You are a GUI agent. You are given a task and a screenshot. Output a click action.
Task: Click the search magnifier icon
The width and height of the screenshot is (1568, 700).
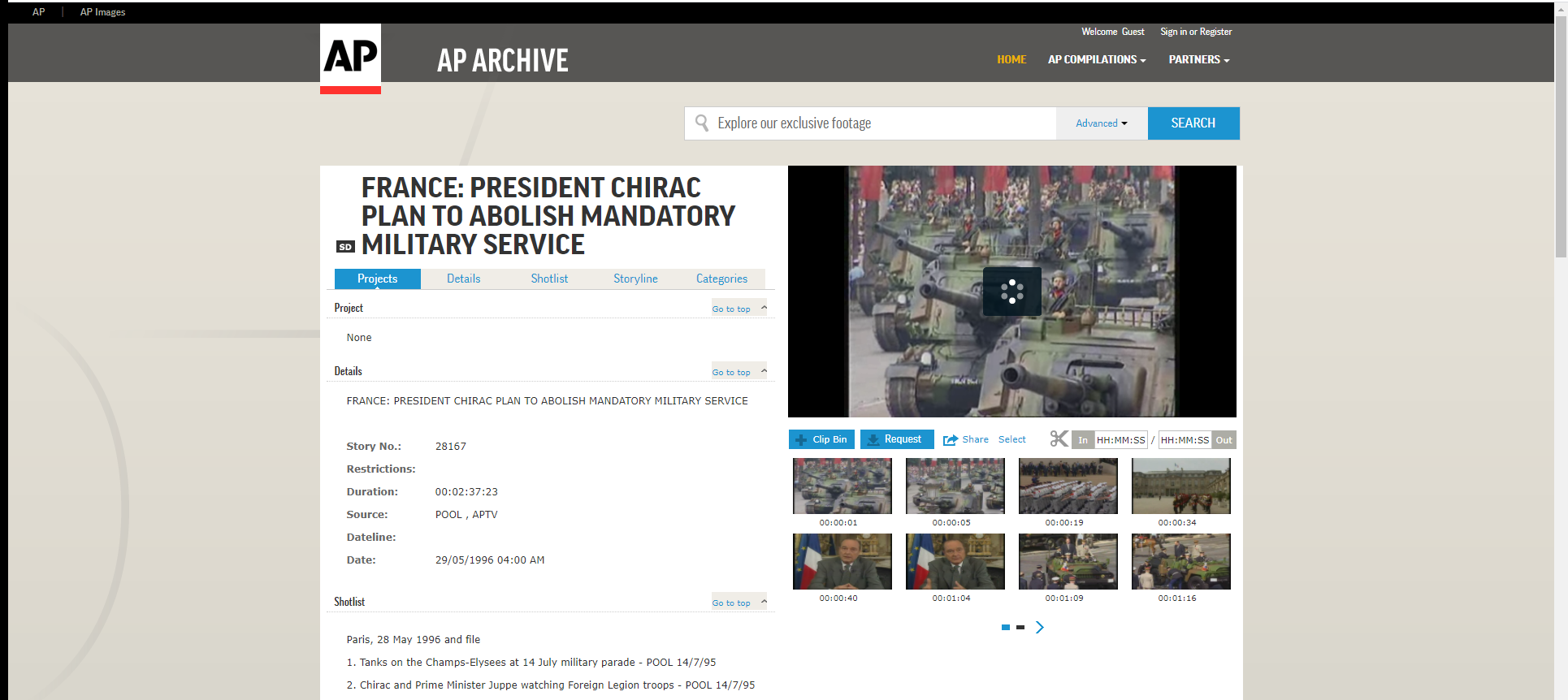point(702,123)
